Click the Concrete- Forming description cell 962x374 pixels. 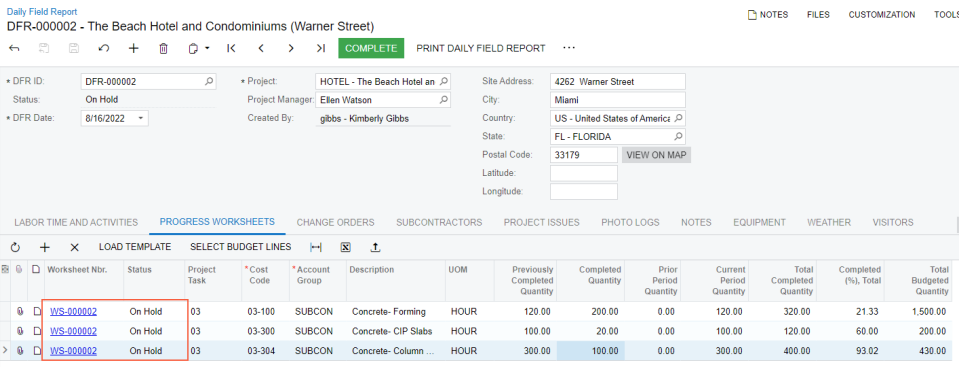[396, 311]
